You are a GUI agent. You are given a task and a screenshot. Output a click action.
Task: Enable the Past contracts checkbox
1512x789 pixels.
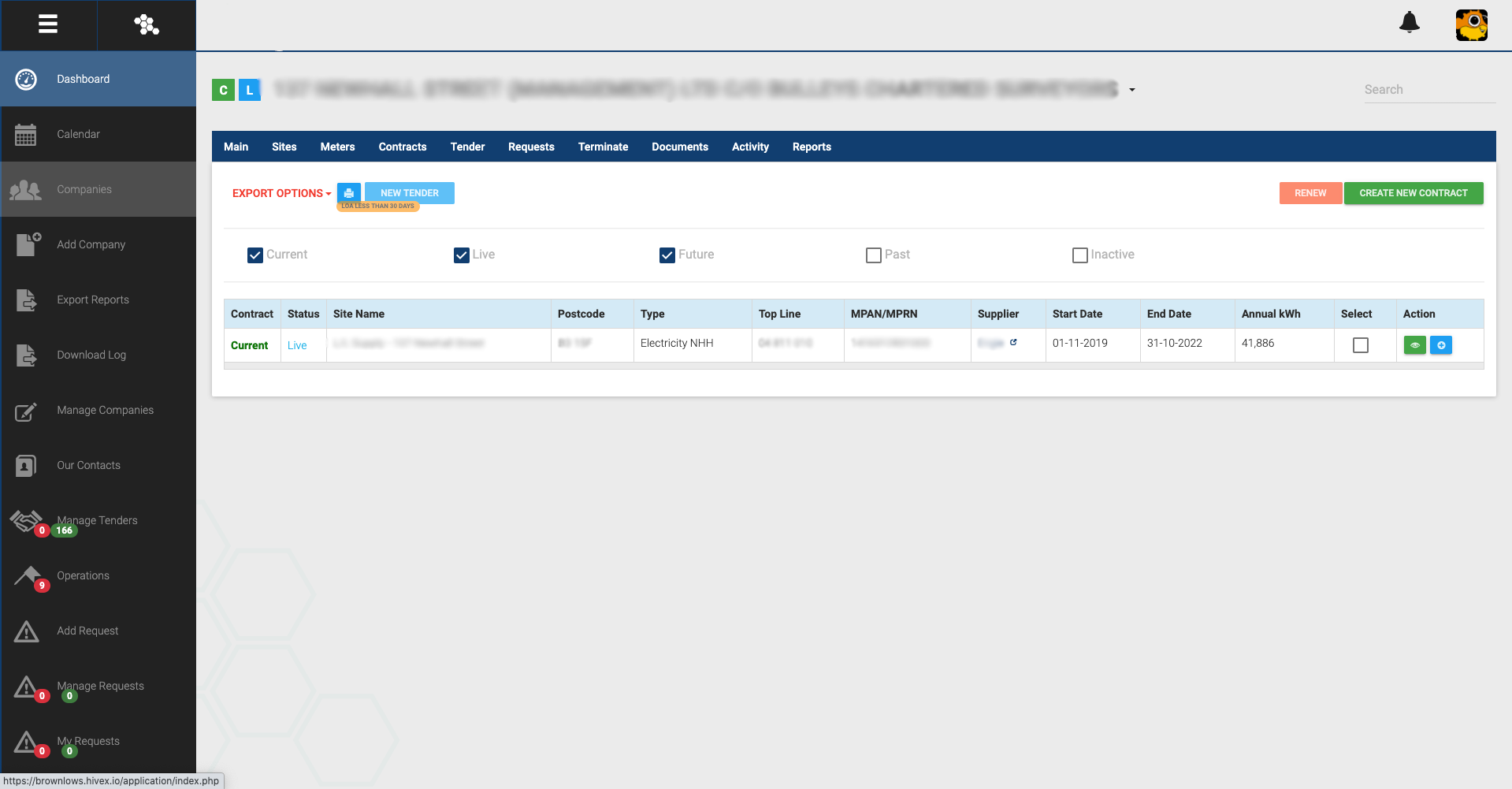[x=873, y=255]
